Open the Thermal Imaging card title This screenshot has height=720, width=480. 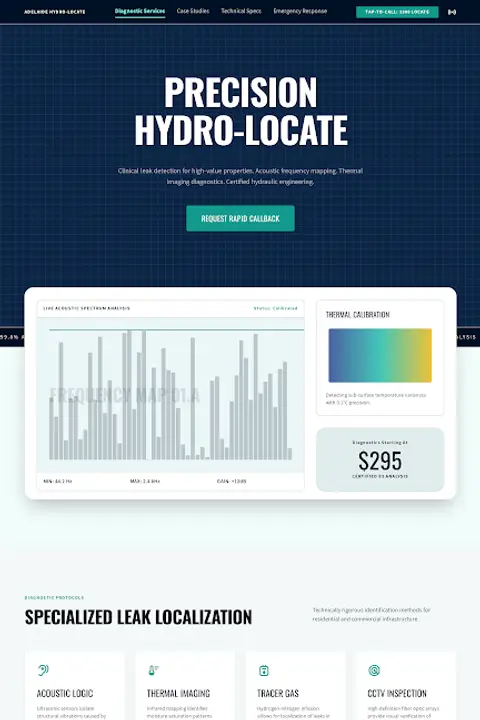[178, 693]
